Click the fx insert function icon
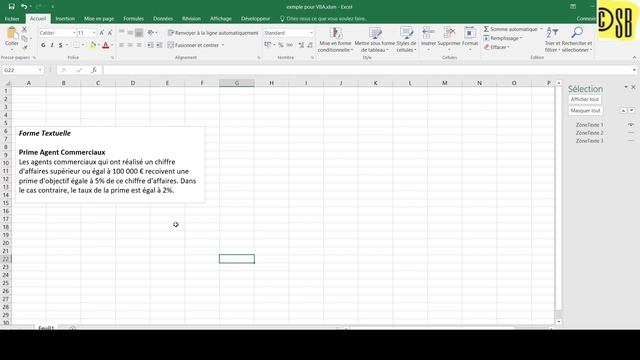The height and width of the screenshot is (360, 640). pyautogui.click(x=94, y=70)
